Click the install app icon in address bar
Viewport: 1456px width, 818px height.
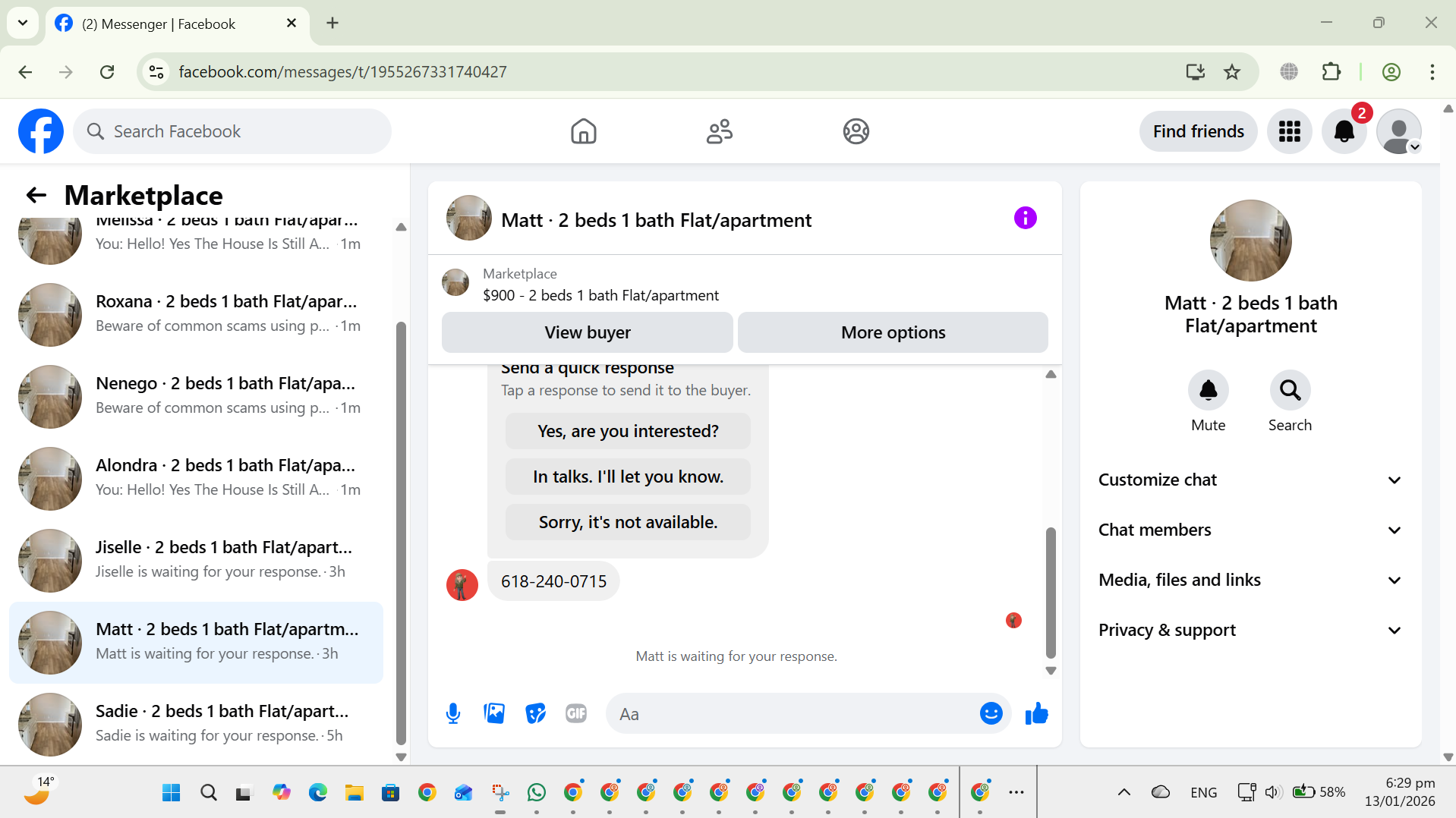pos(1195,71)
